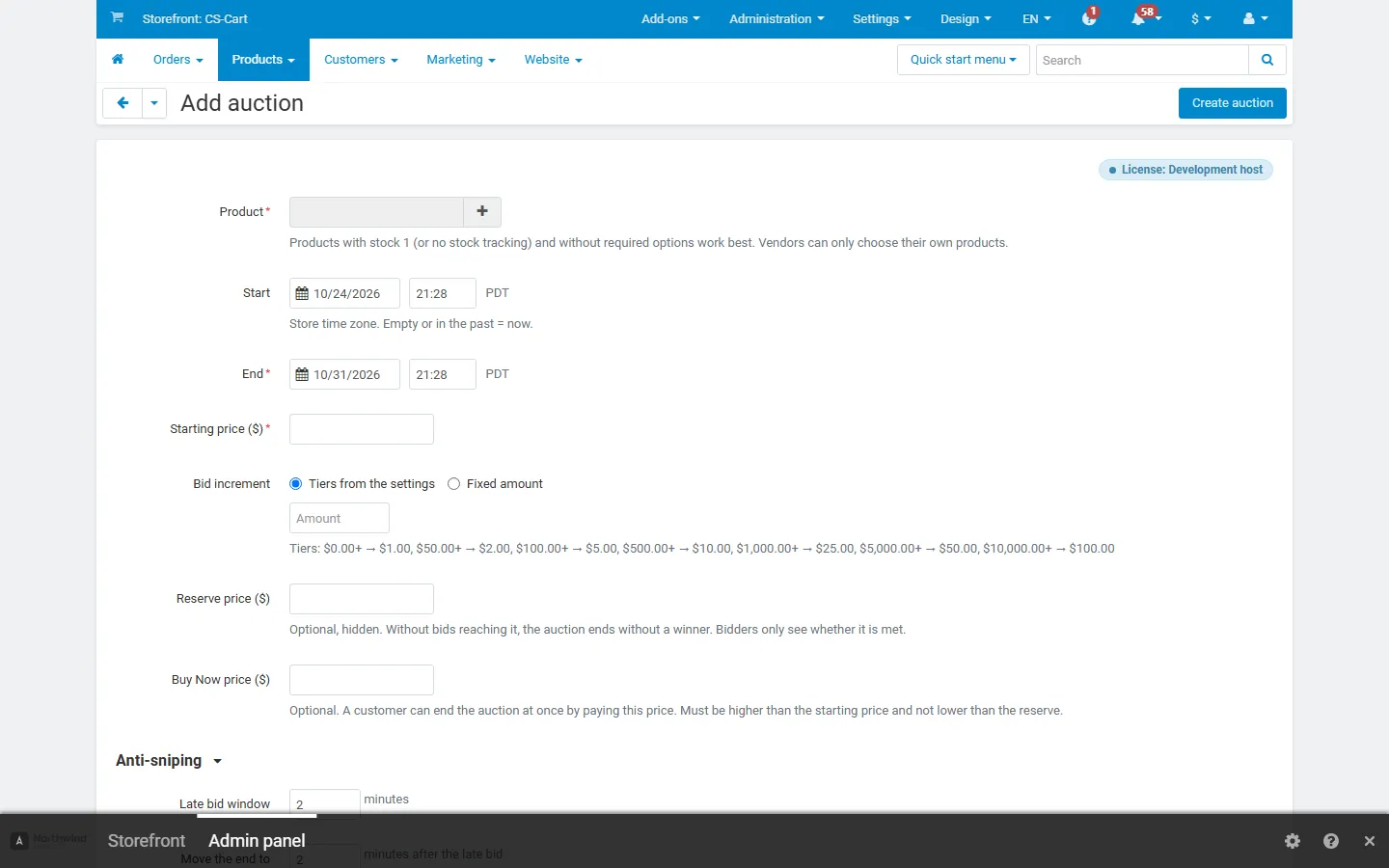1389x868 pixels.
Task: Click the home icon in the navigation bar
Action: [x=118, y=60]
